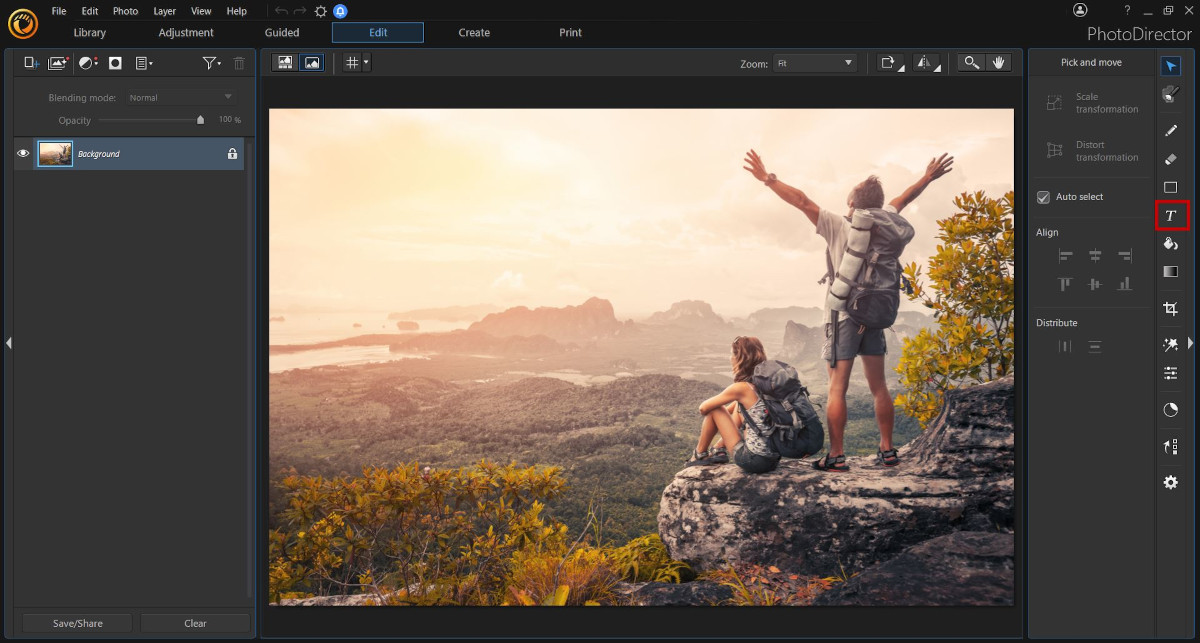Image resolution: width=1200 pixels, height=643 pixels.
Task: Add an adjustment layer
Action: [88, 63]
